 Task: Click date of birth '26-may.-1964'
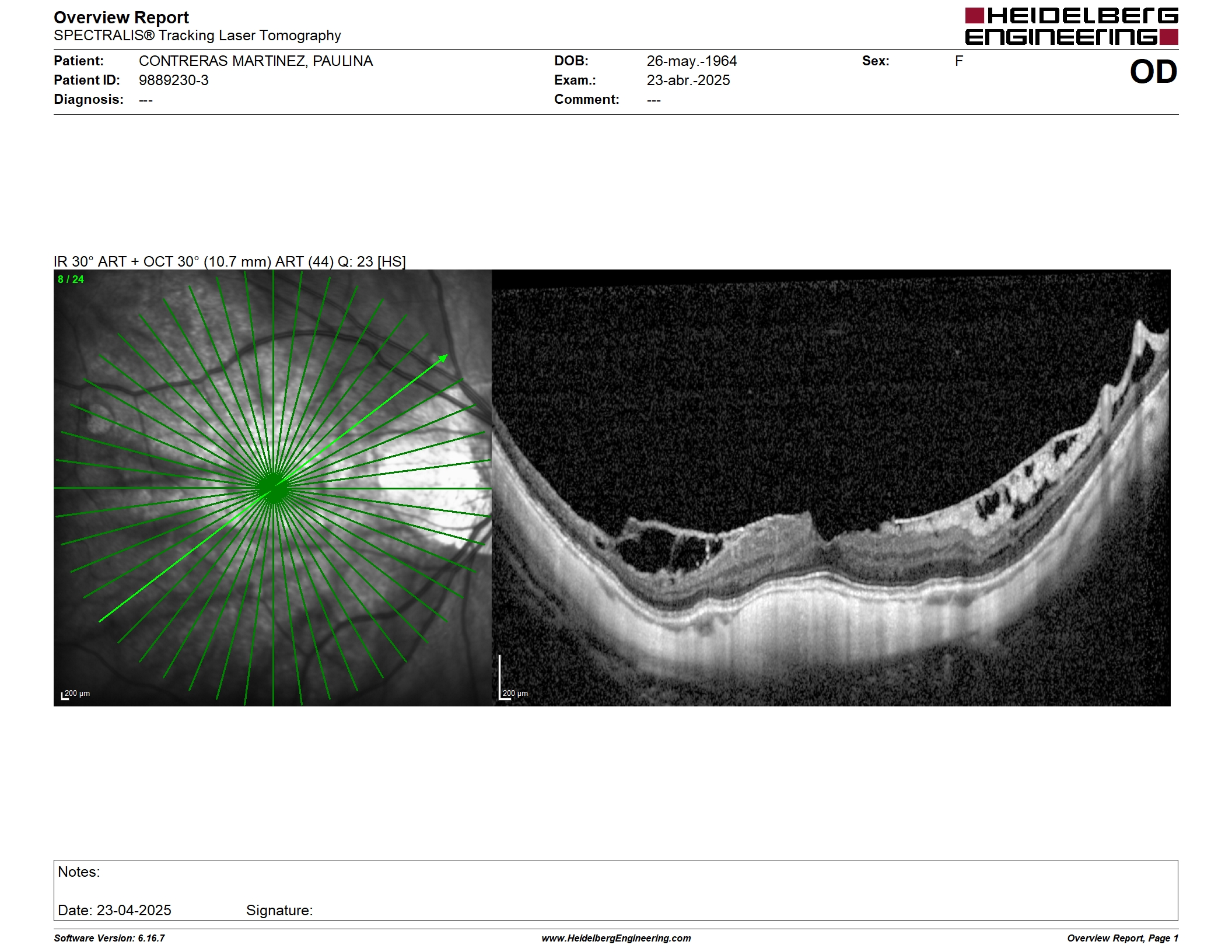coord(692,61)
